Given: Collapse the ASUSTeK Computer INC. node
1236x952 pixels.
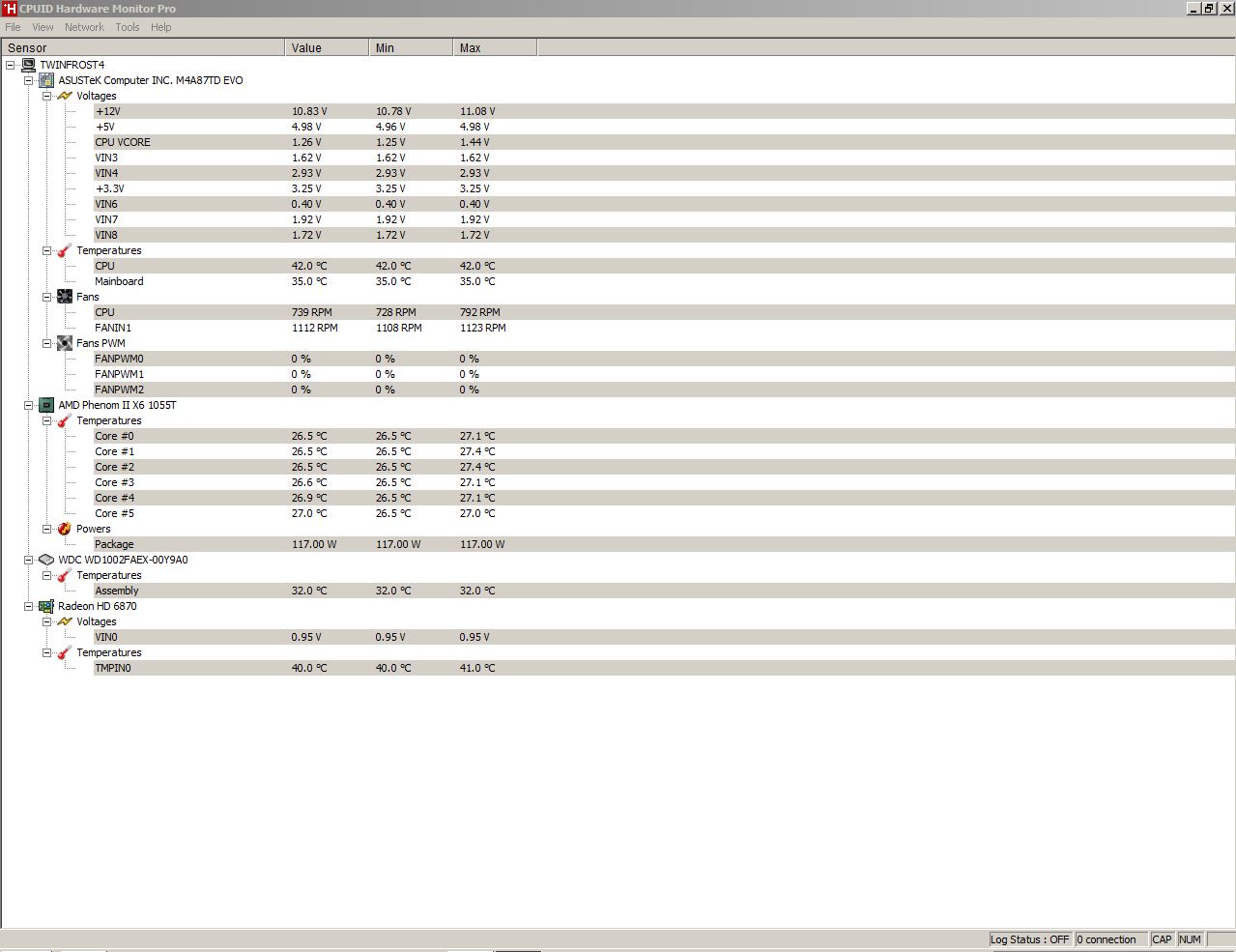Looking at the screenshot, I should pyautogui.click(x=29, y=80).
